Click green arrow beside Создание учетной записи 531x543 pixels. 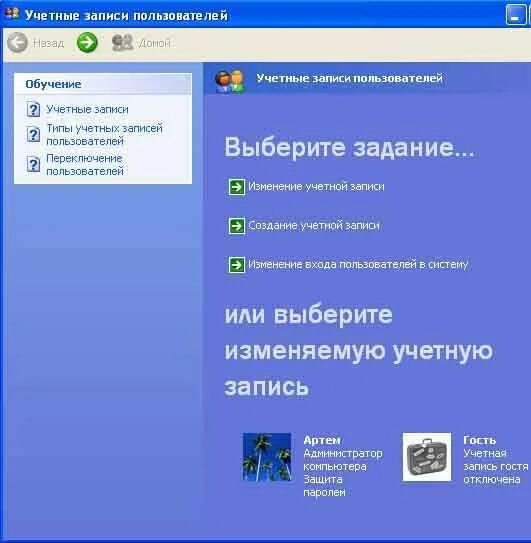(x=237, y=226)
